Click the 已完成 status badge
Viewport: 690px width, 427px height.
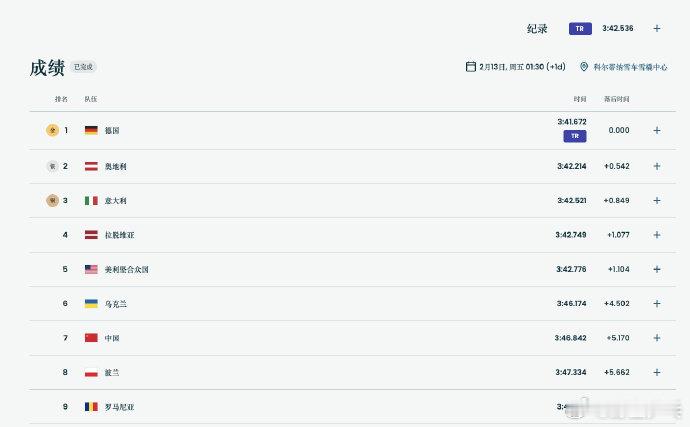click(x=83, y=67)
